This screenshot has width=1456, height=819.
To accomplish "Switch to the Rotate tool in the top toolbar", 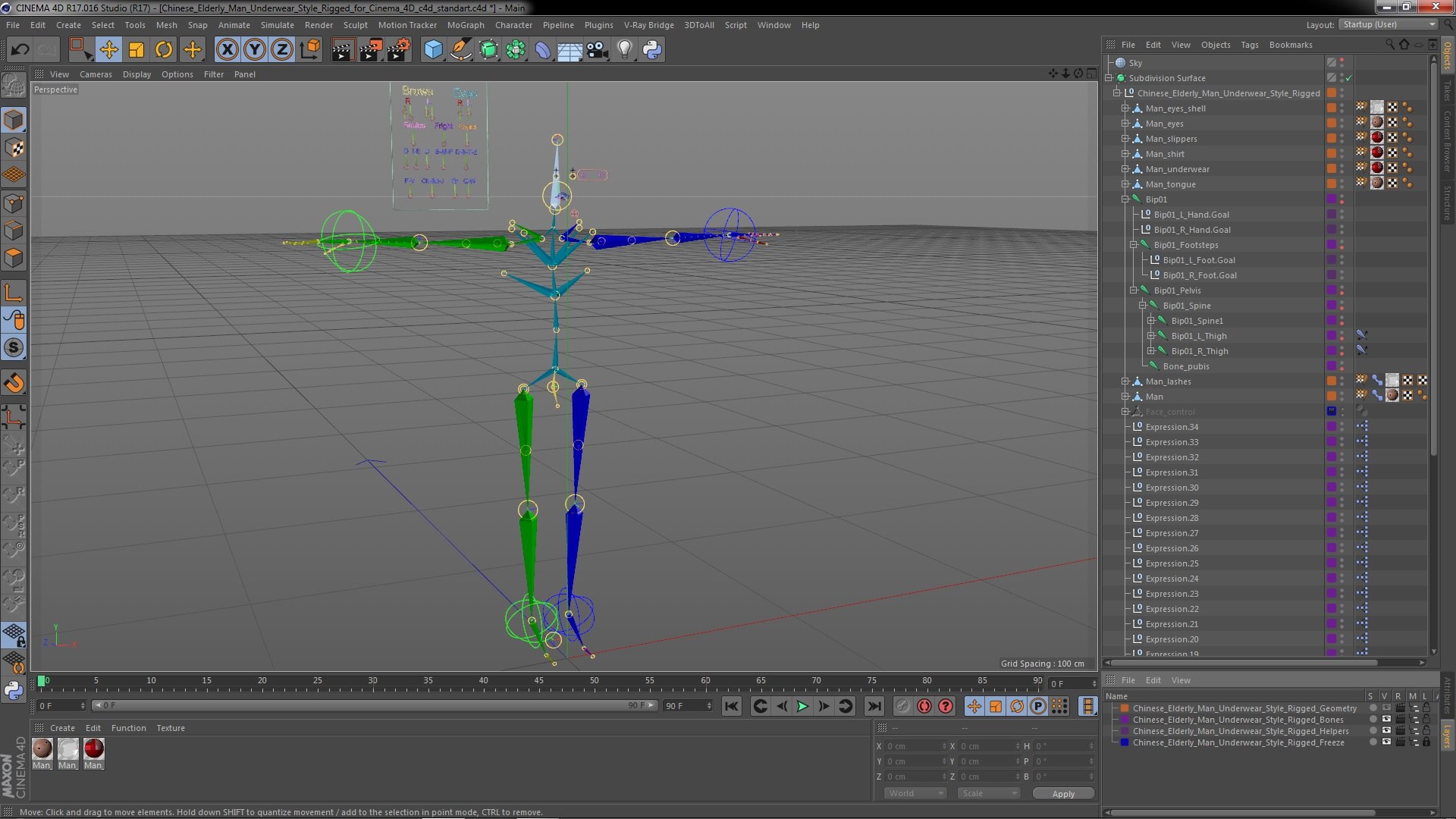I will pos(164,50).
